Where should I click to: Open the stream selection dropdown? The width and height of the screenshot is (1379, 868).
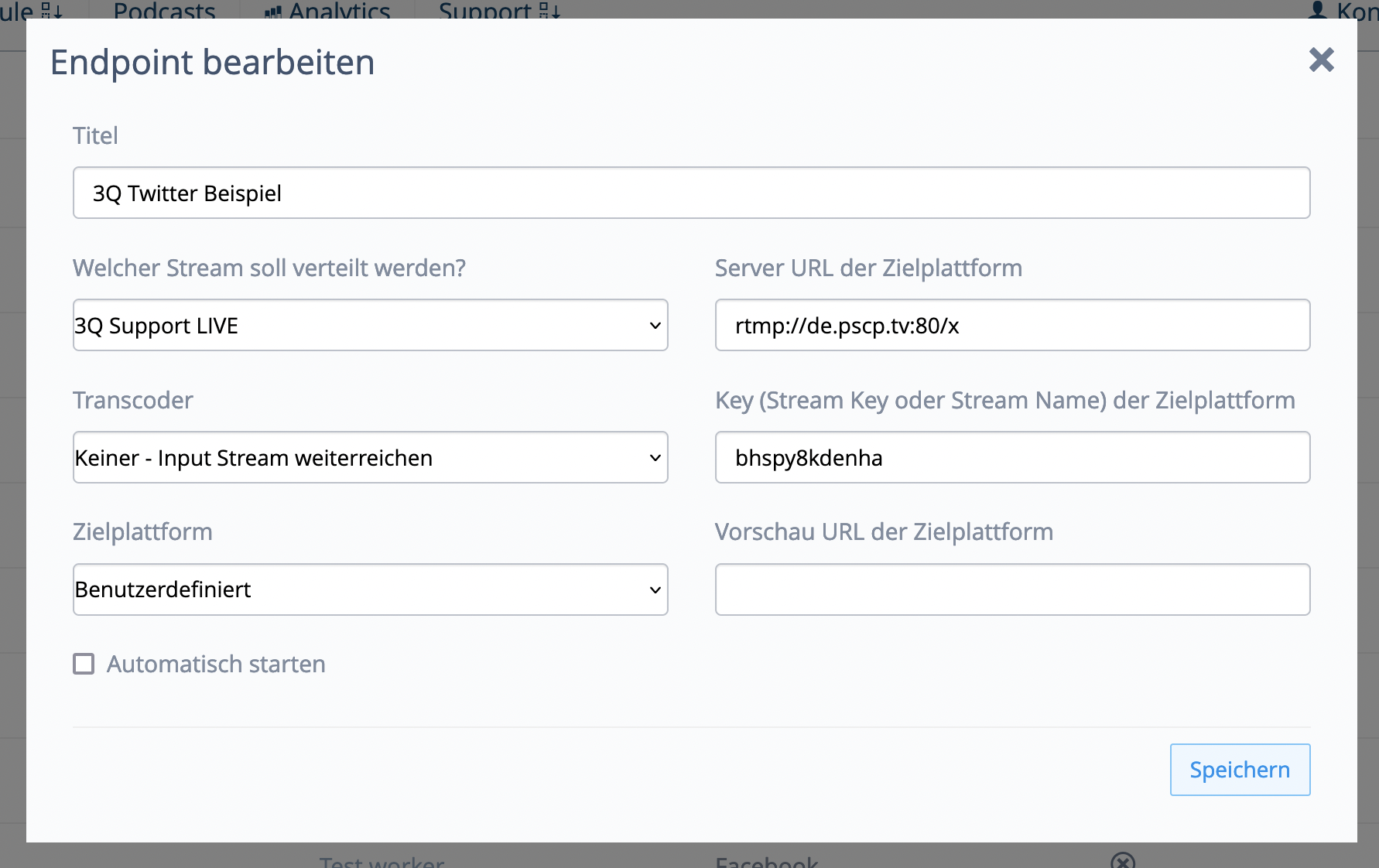370,325
